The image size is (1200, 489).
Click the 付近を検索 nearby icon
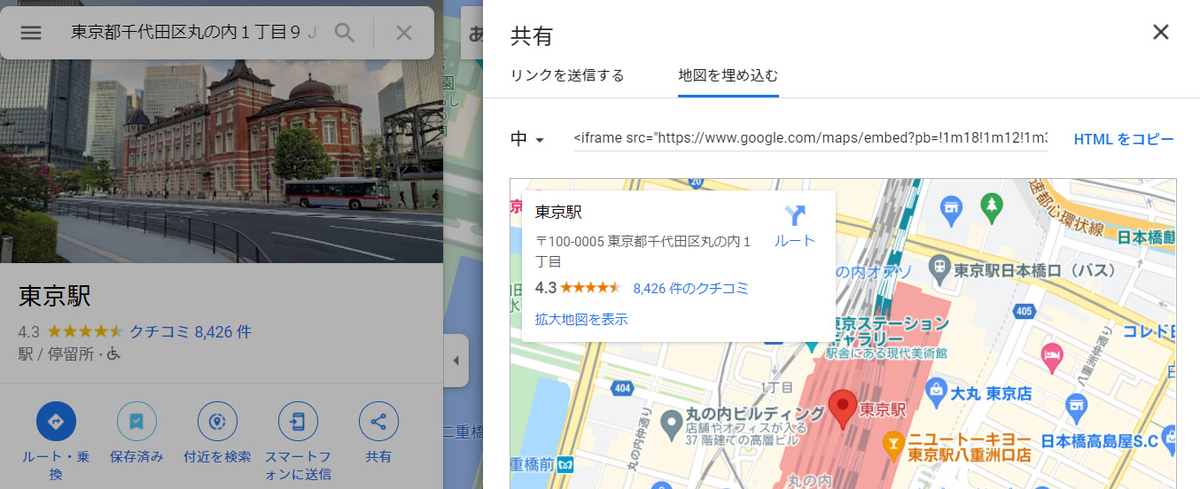(x=217, y=422)
